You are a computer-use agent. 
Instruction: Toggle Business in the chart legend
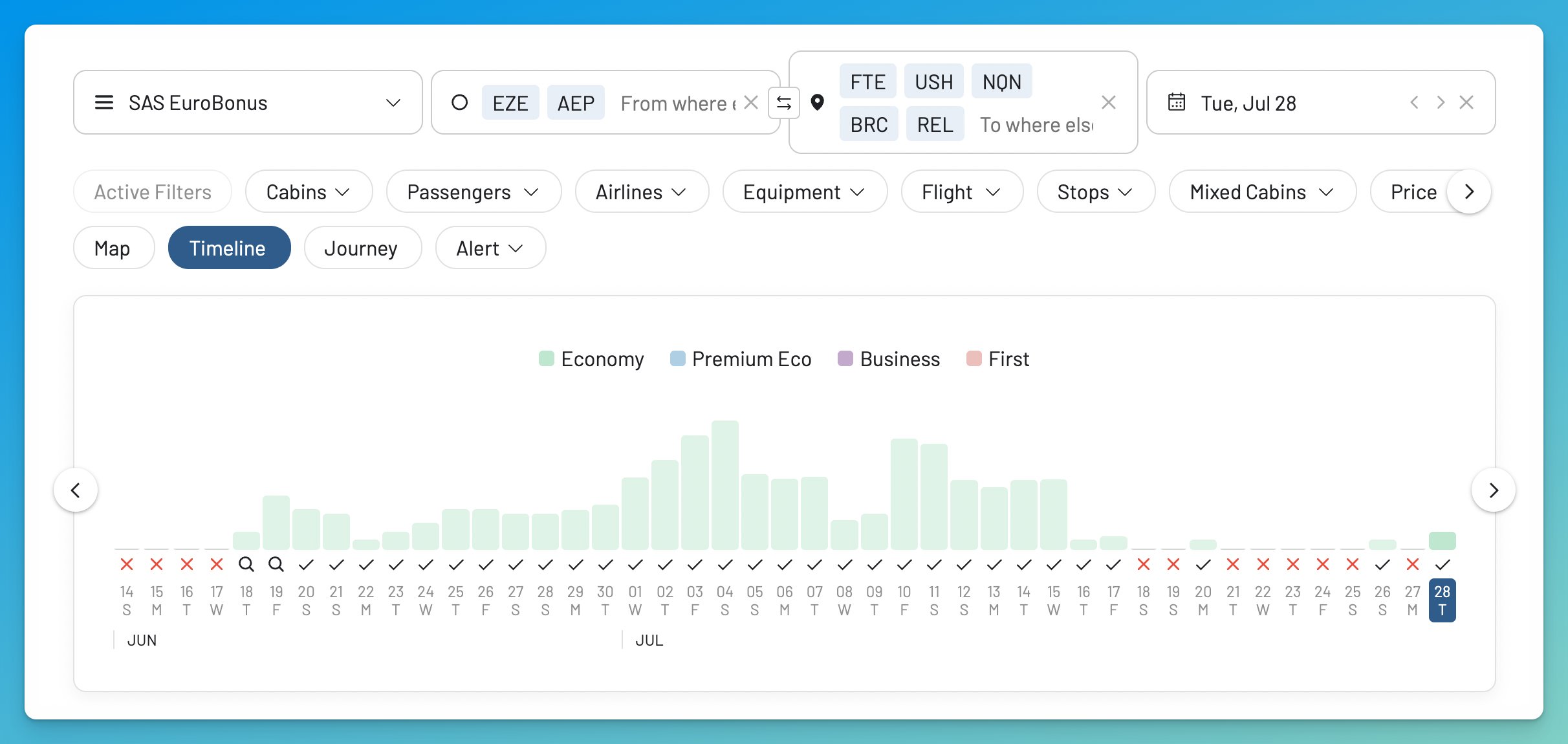[889, 359]
